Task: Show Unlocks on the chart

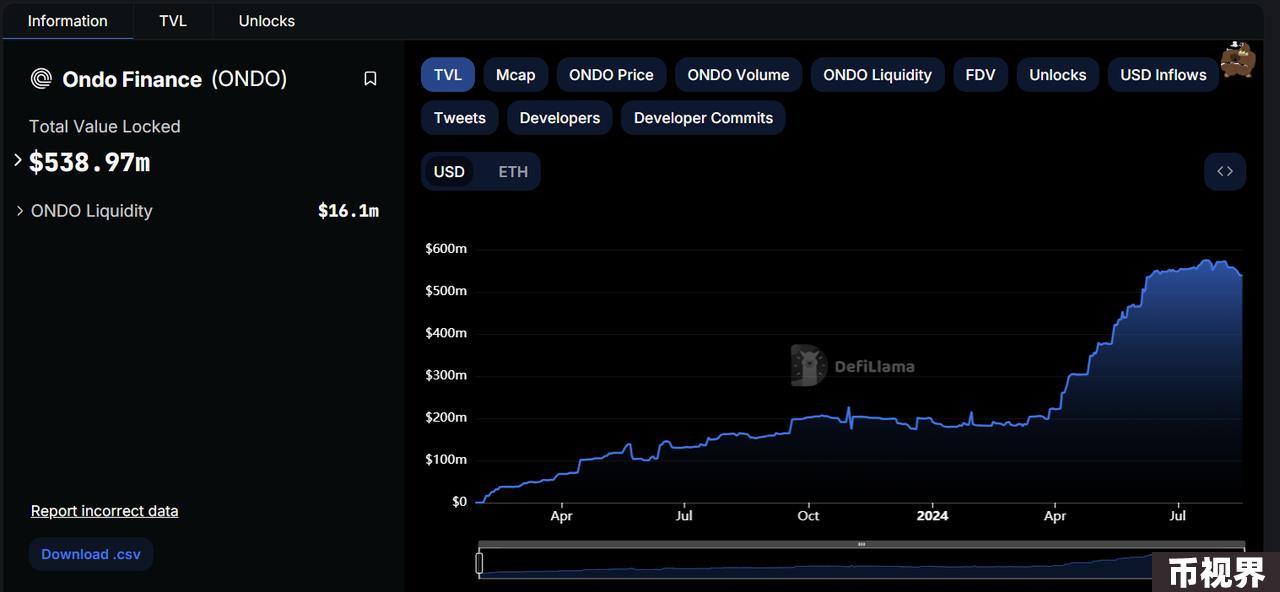Action: tap(1058, 75)
